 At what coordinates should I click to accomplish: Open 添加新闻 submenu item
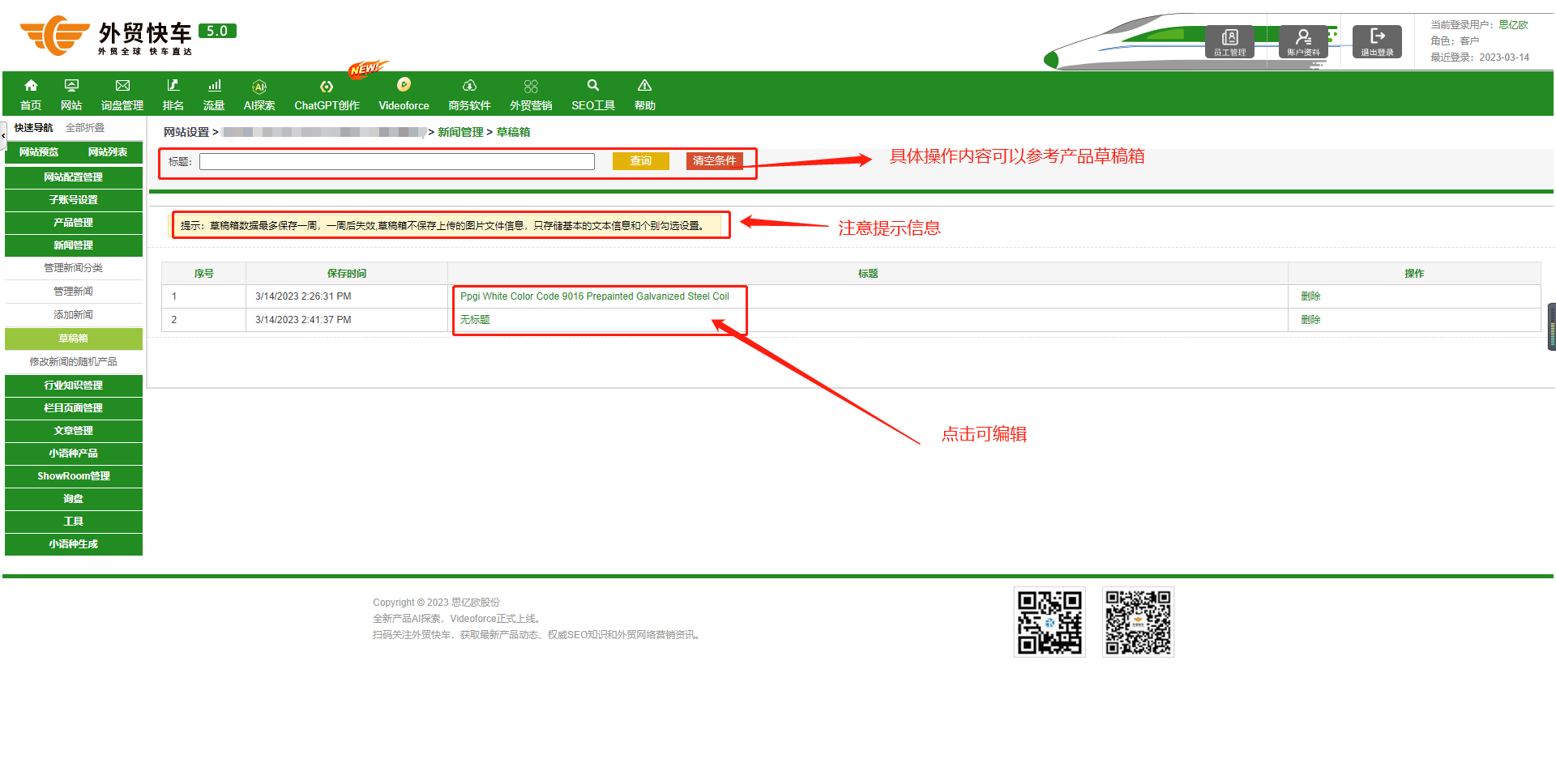[74, 315]
